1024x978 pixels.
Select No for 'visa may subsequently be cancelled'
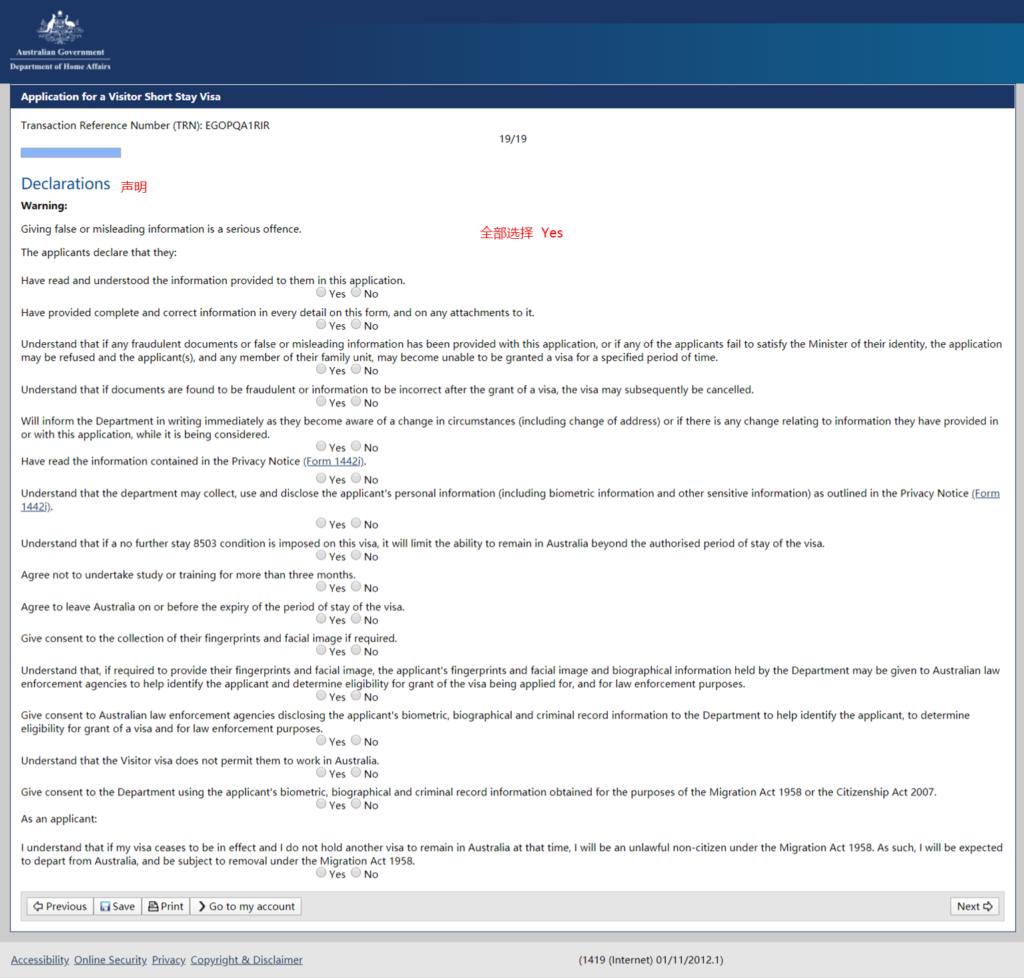point(356,401)
